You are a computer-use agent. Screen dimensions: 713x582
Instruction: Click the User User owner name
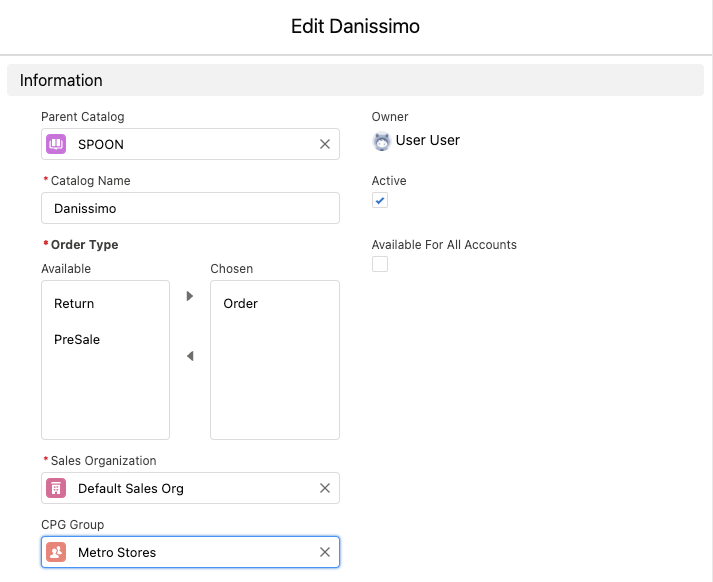click(x=428, y=141)
